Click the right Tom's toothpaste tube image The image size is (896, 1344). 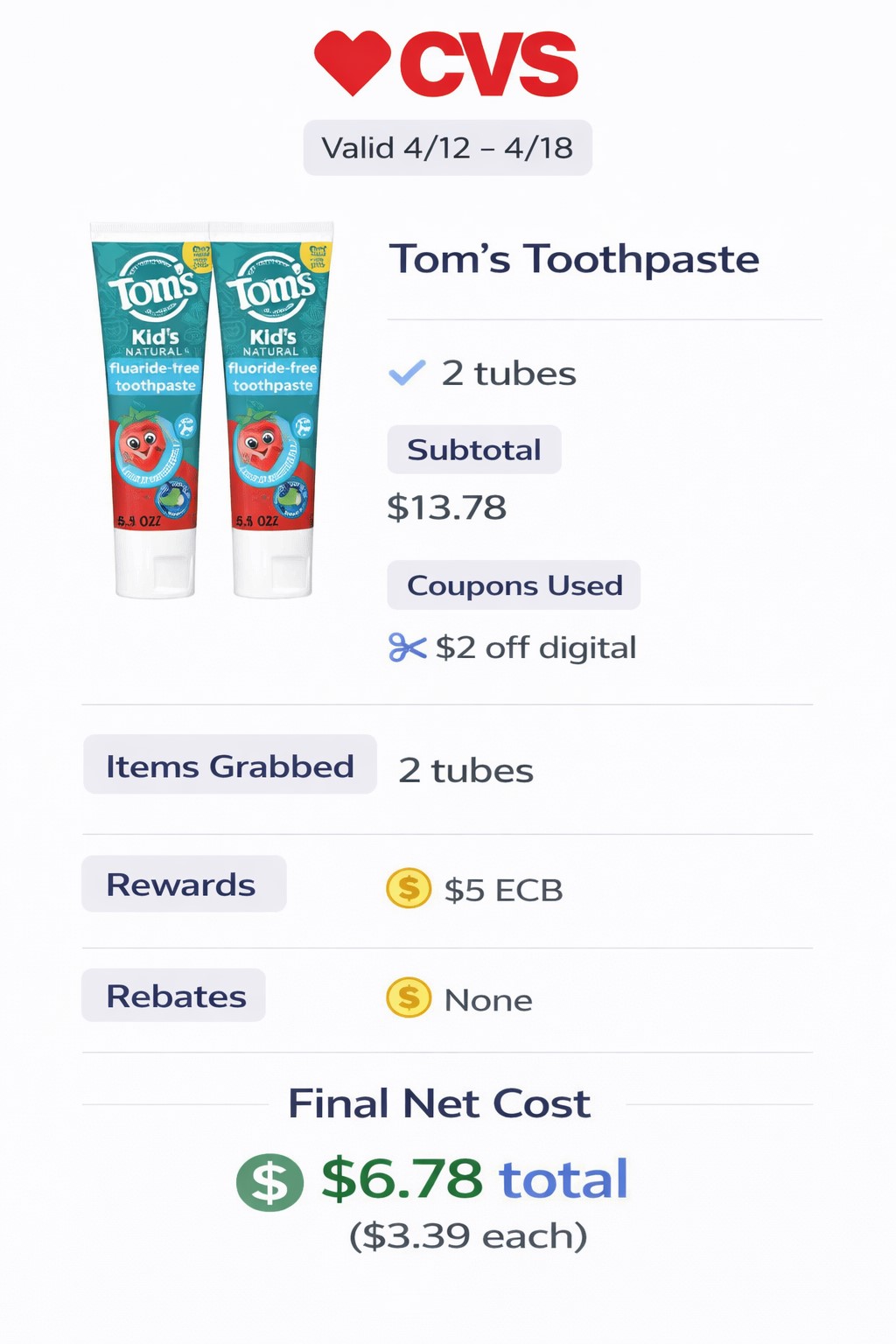click(x=272, y=411)
